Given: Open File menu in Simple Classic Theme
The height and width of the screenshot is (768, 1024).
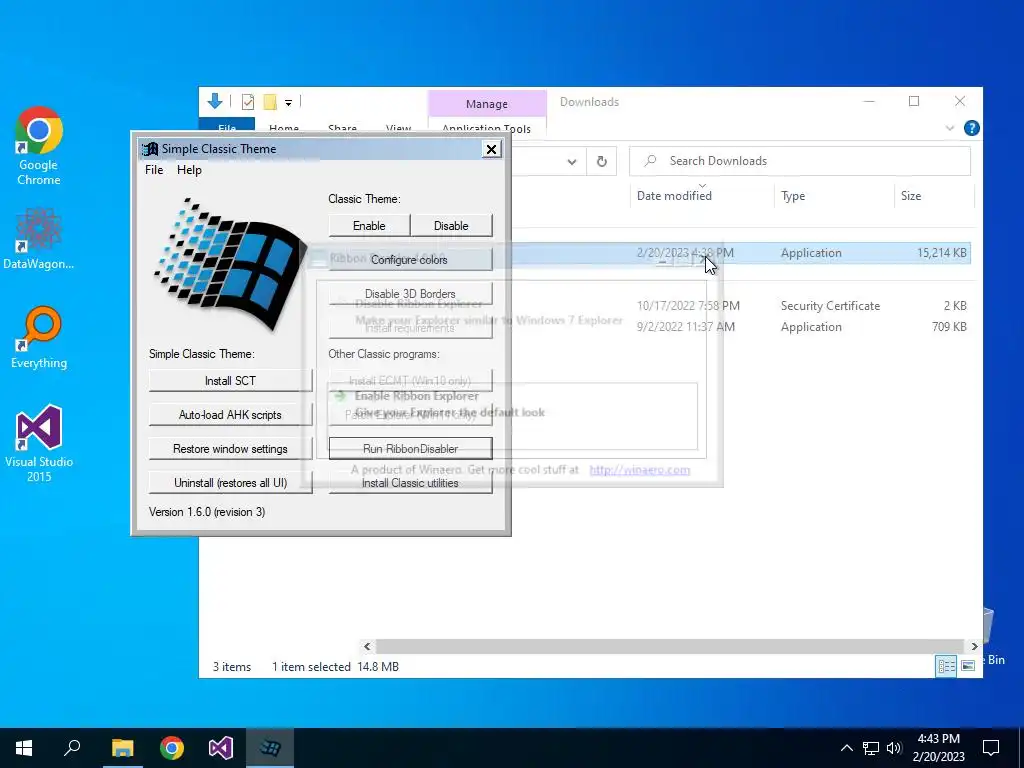Looking at the screenshot, I should (154, 170).
